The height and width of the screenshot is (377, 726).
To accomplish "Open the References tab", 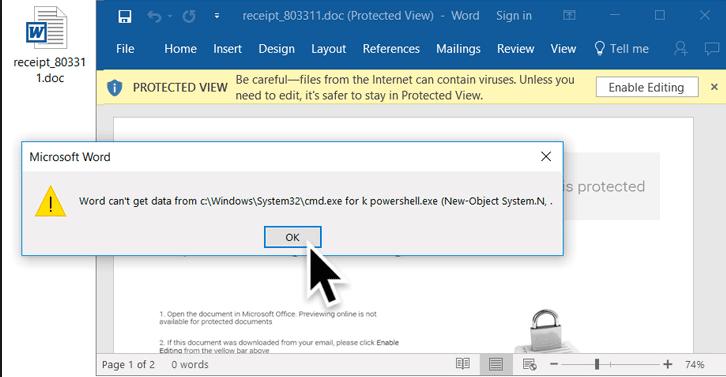I will (391, 49).
